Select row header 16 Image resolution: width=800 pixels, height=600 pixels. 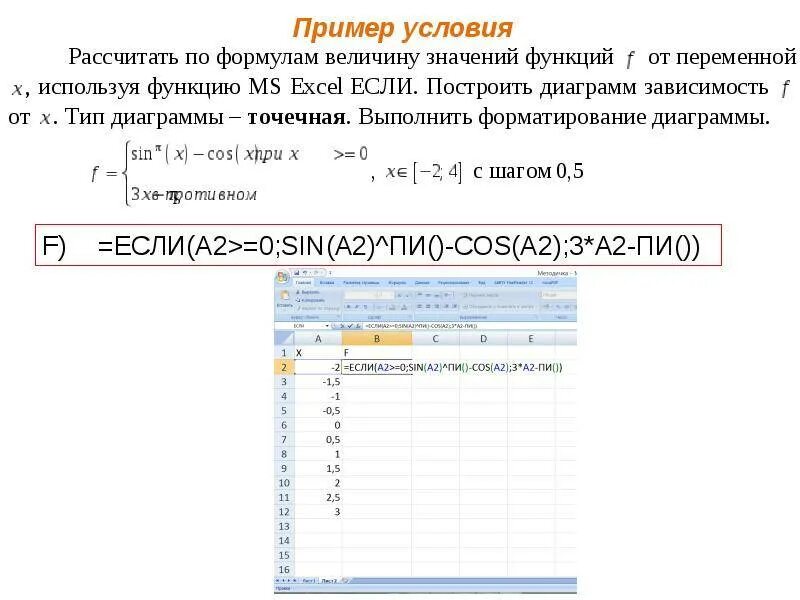[x=284, y=569]
